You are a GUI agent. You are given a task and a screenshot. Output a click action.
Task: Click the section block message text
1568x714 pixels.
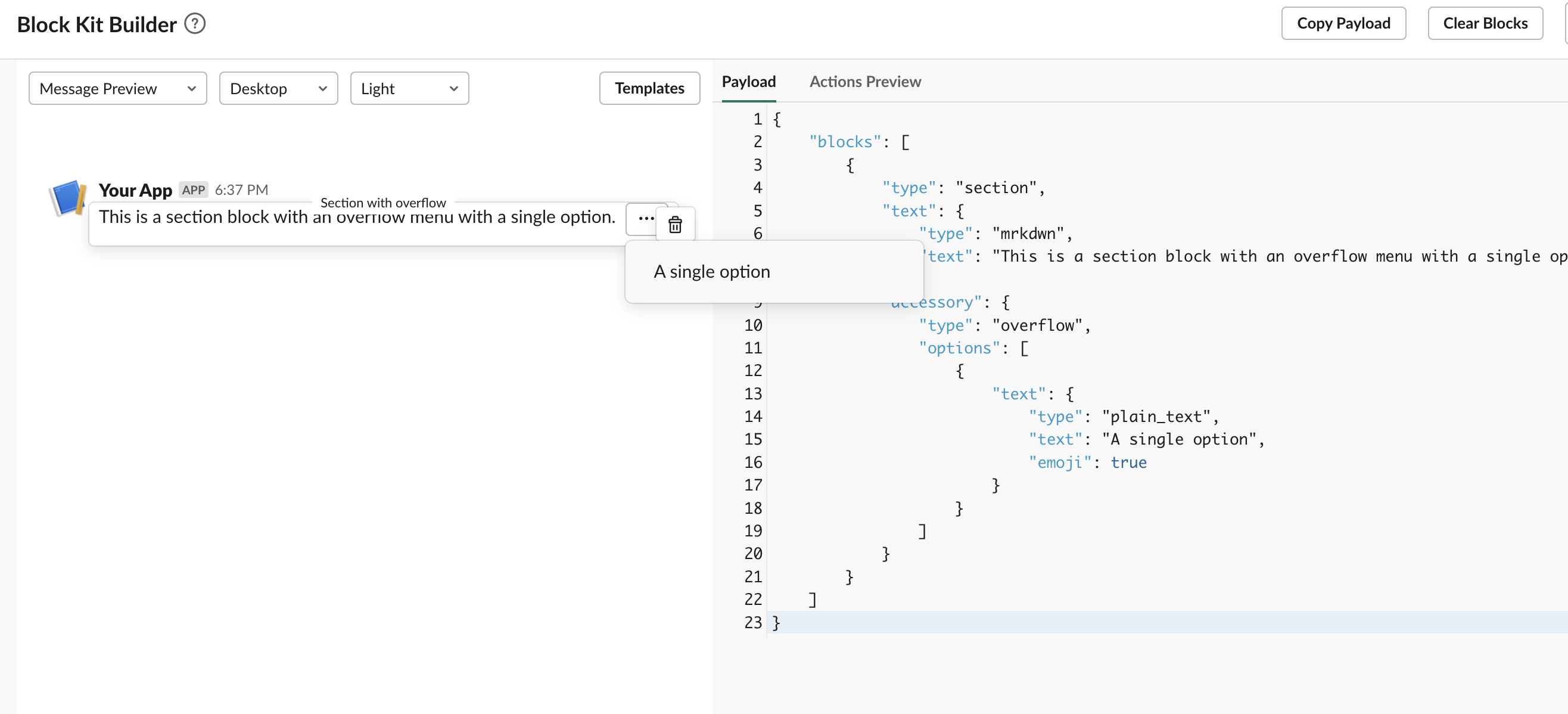click(x=357, y=218)
